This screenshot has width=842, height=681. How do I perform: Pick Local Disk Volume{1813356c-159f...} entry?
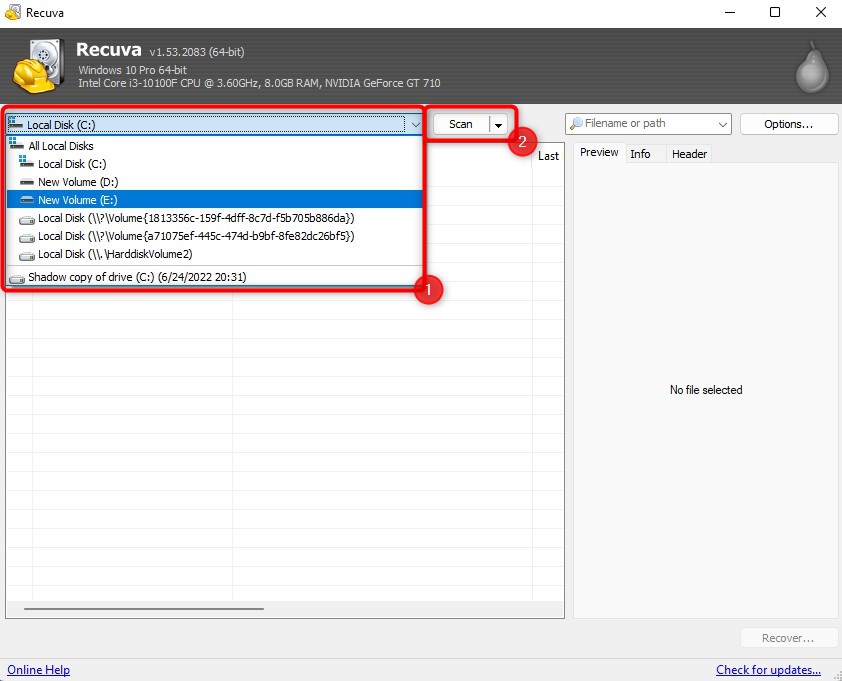[214, 218]
